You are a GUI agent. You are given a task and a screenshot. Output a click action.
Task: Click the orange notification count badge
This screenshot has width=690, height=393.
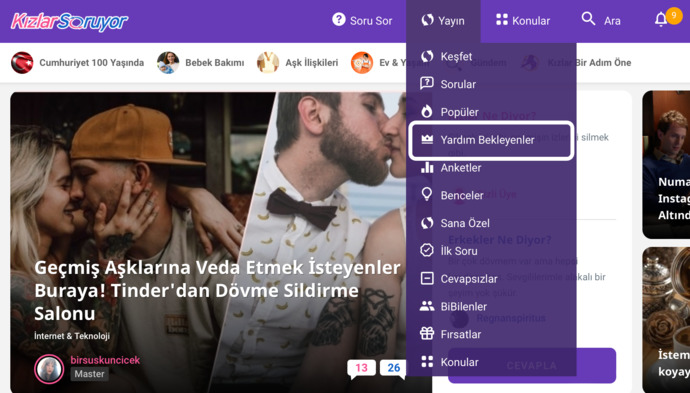point(674,16)
